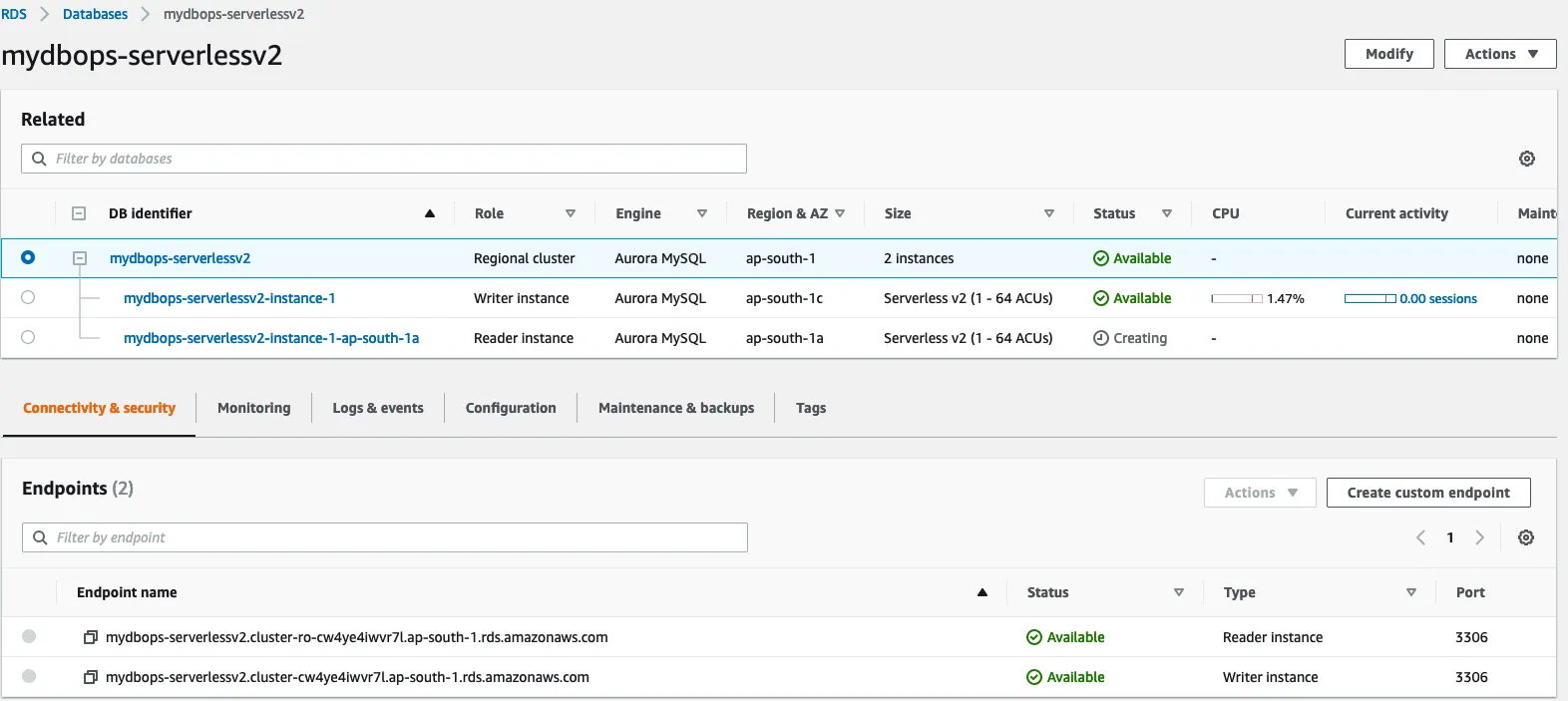The height and width of the screenshot is (701, 1568).
Task: Click the Port column header
Action: click(1470, 592)
